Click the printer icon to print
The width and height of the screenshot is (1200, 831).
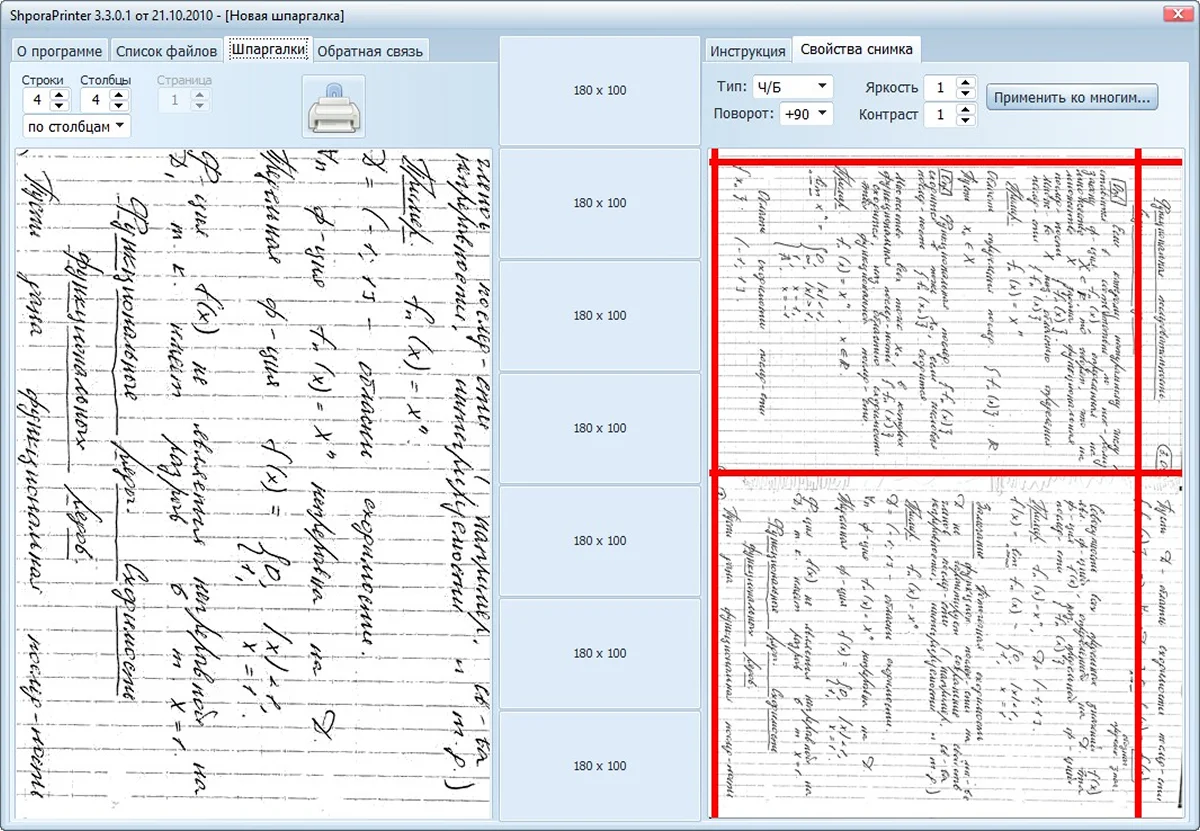tap(333, 106)
